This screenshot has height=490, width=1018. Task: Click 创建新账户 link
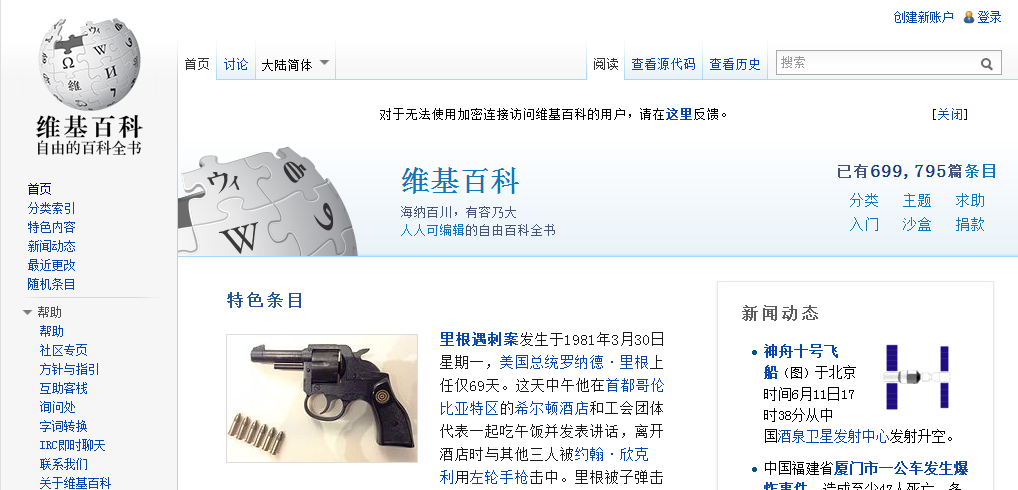(923, 18)
